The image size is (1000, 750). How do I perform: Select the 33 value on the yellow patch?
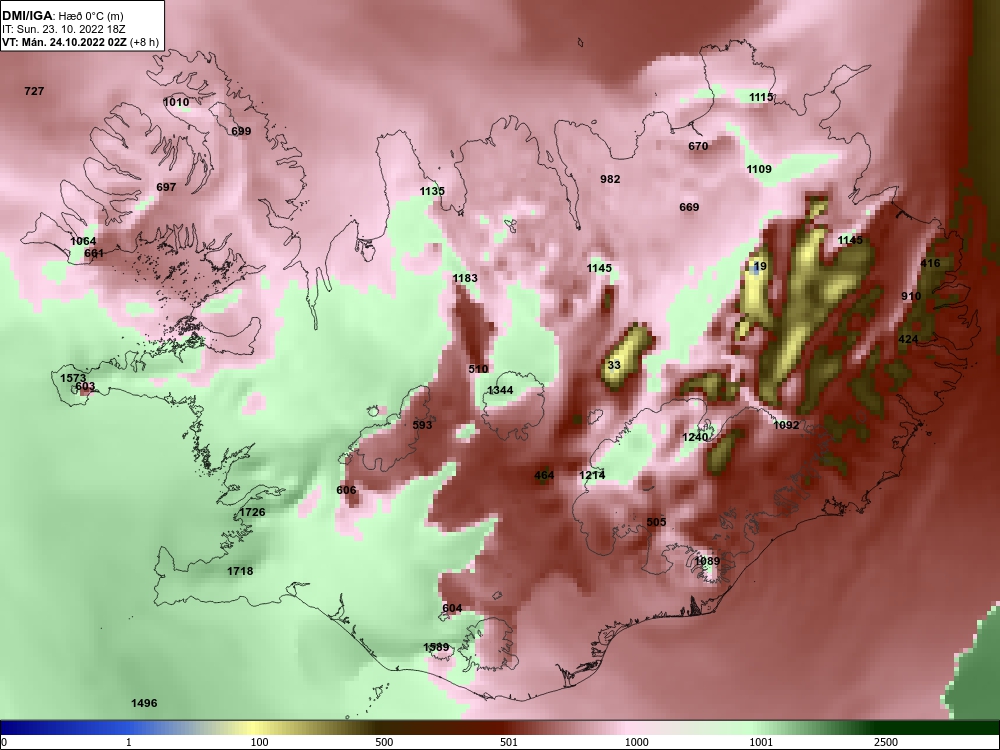[x=614, y=365]
